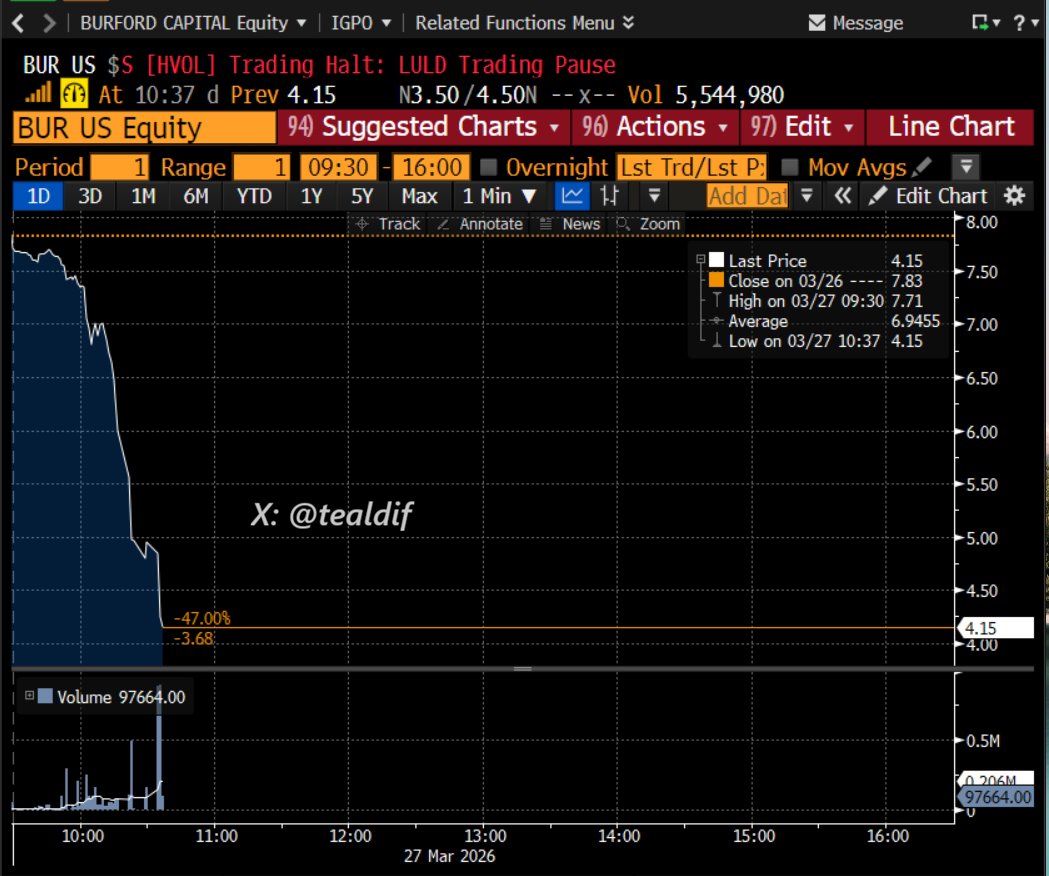Image resolution: width=1049 pixels, height=876 pixels.
Task: Click the yellow delayed-quote clock icon
Action: tap(74, 93)
